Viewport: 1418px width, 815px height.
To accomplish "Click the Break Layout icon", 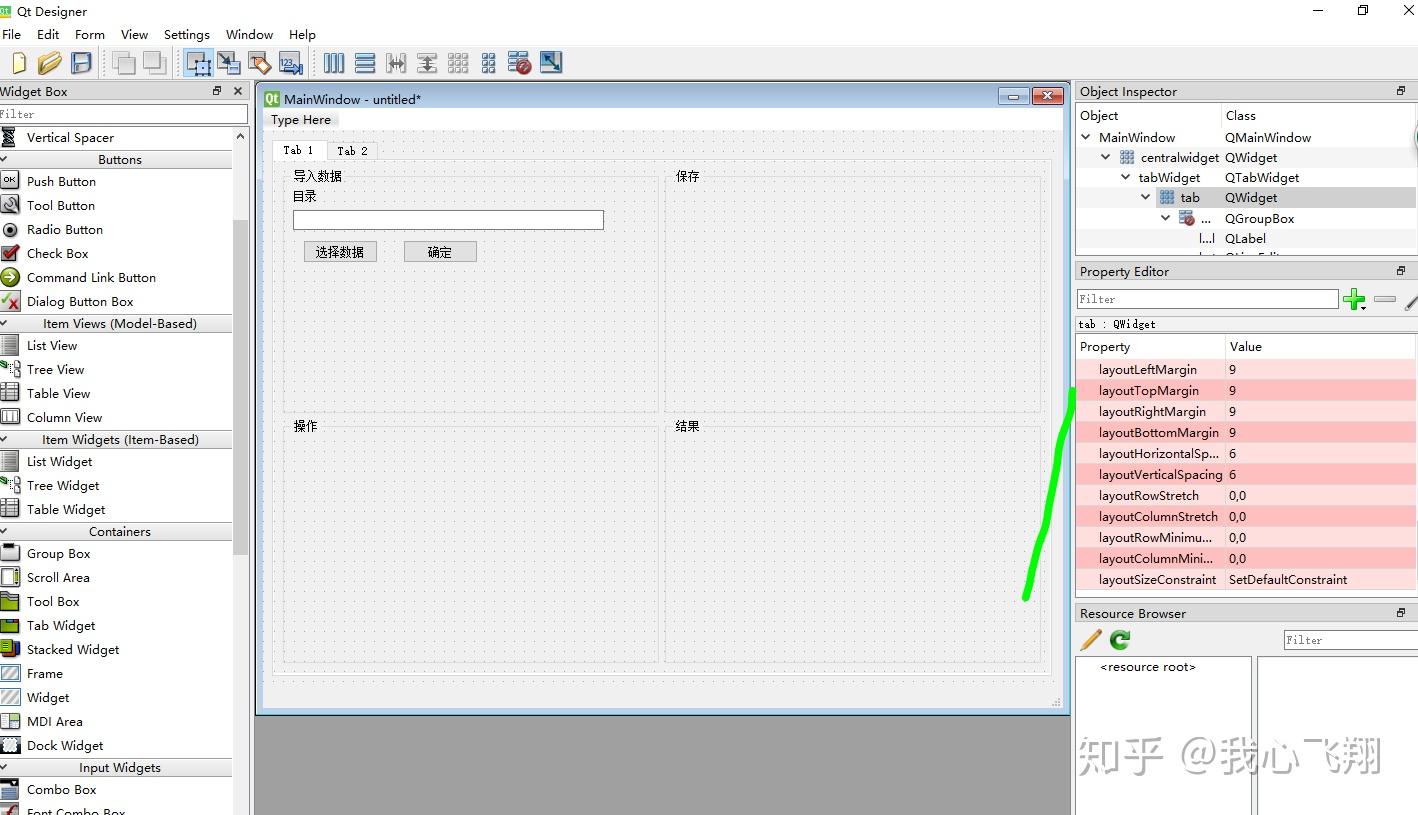I will click(x=519, y=62).
